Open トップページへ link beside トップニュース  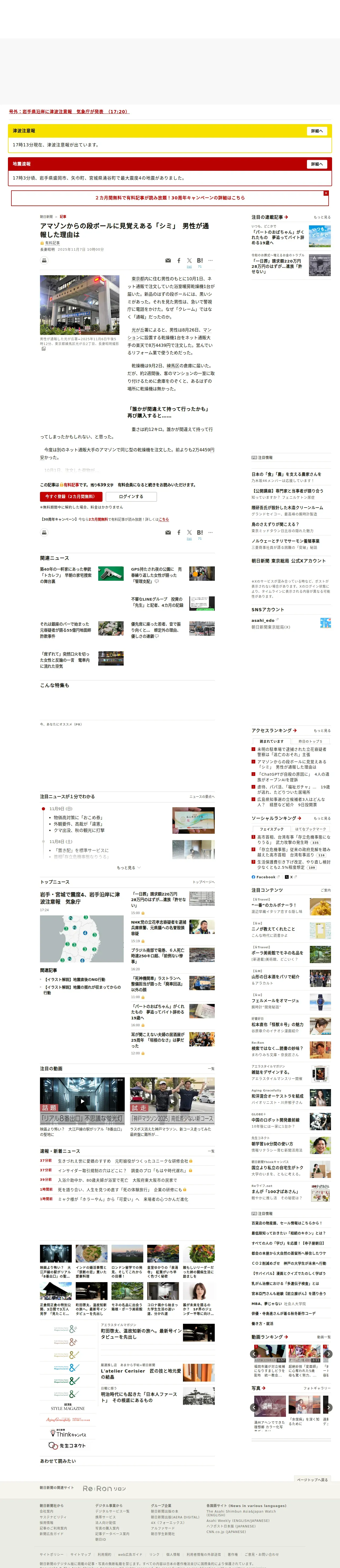pyautogui.click(x=204, y=881)
